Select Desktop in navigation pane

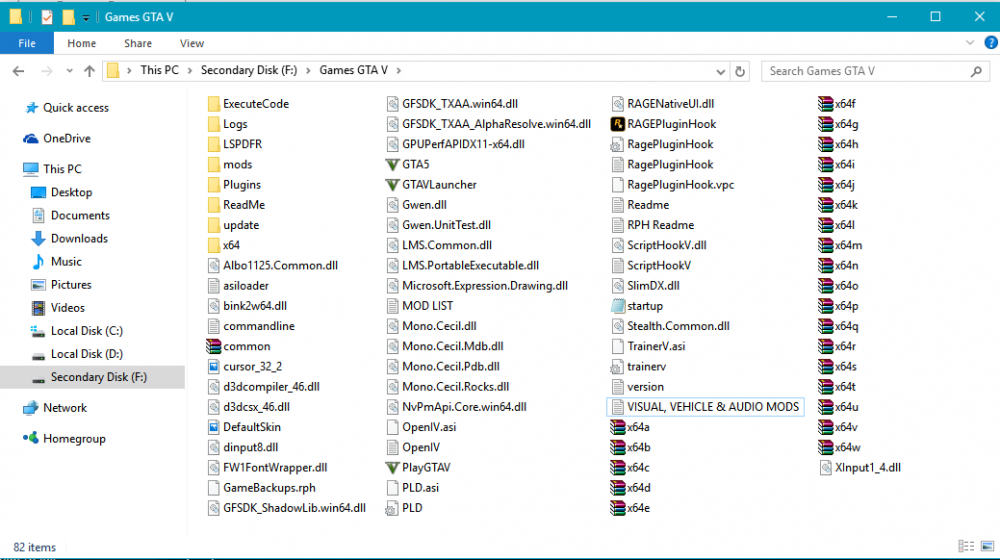(71, 192)
